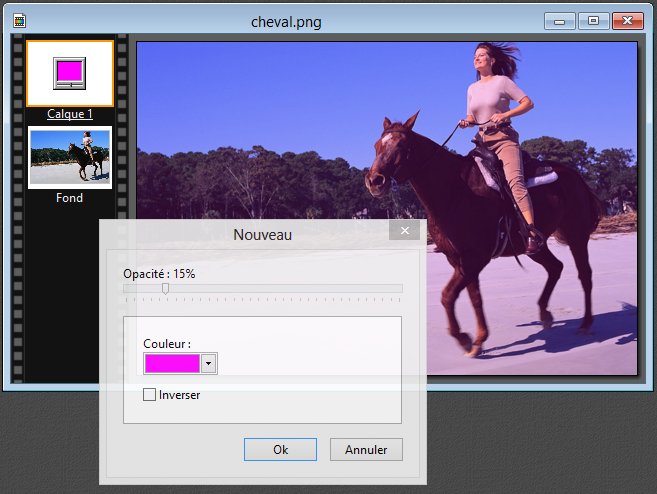Maximize the cheval.png window
Viewport: 657px width, 494px height.
(x=593, y=20)
